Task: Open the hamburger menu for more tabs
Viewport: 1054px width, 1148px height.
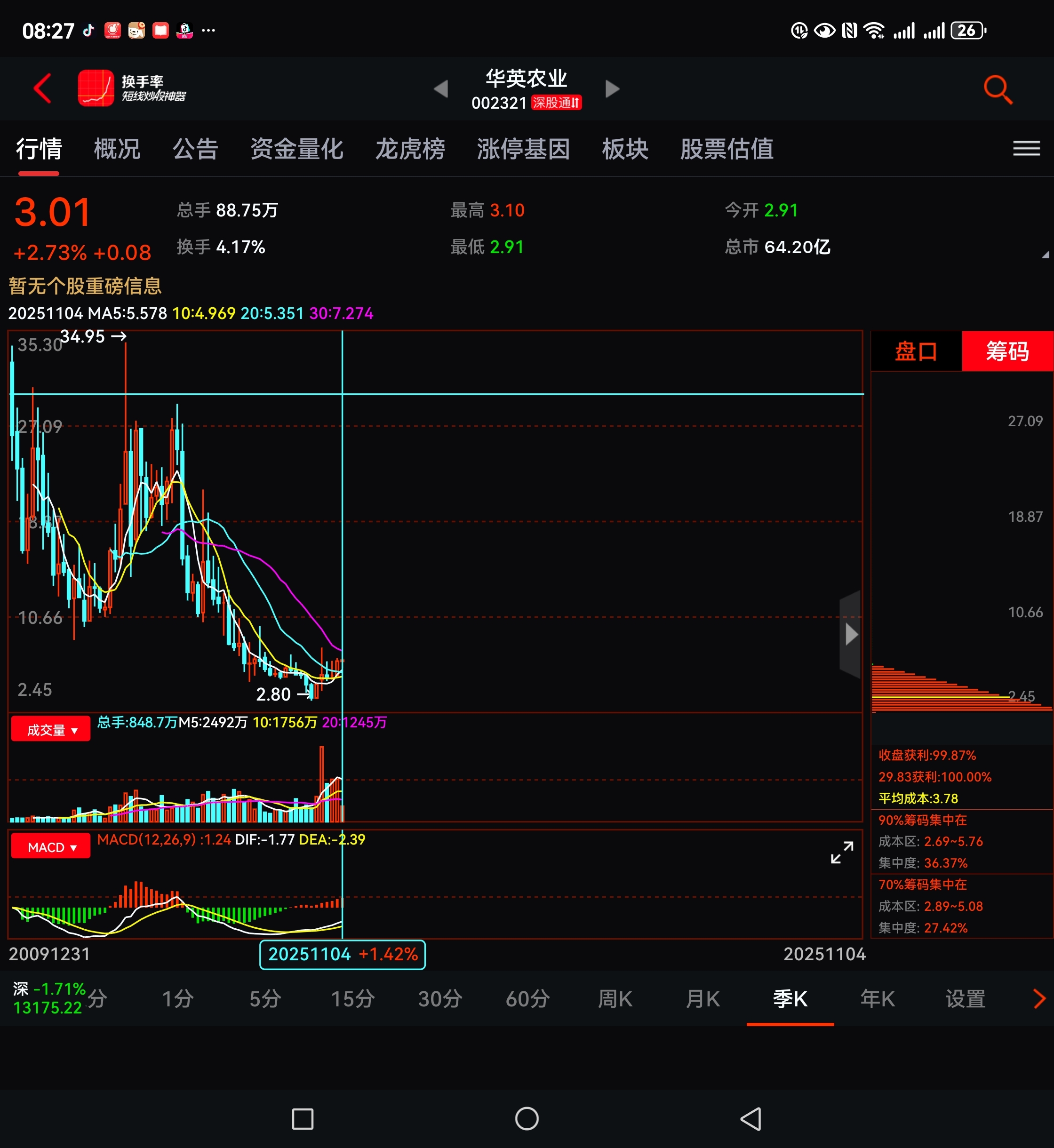Action: pos(1026,149)
